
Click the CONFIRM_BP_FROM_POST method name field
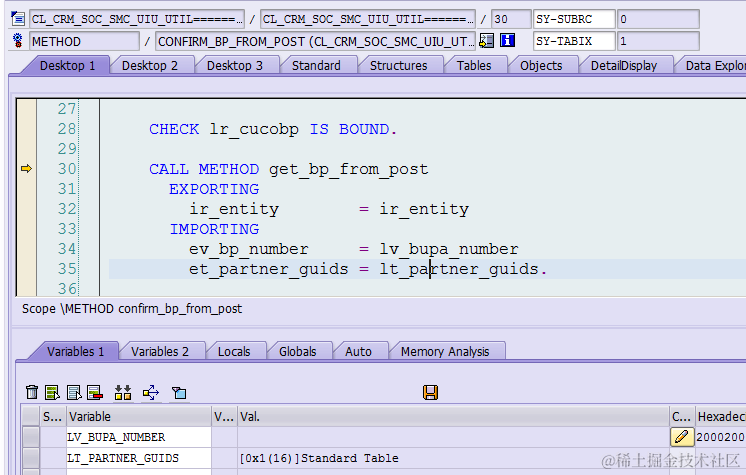pos(315,41)
